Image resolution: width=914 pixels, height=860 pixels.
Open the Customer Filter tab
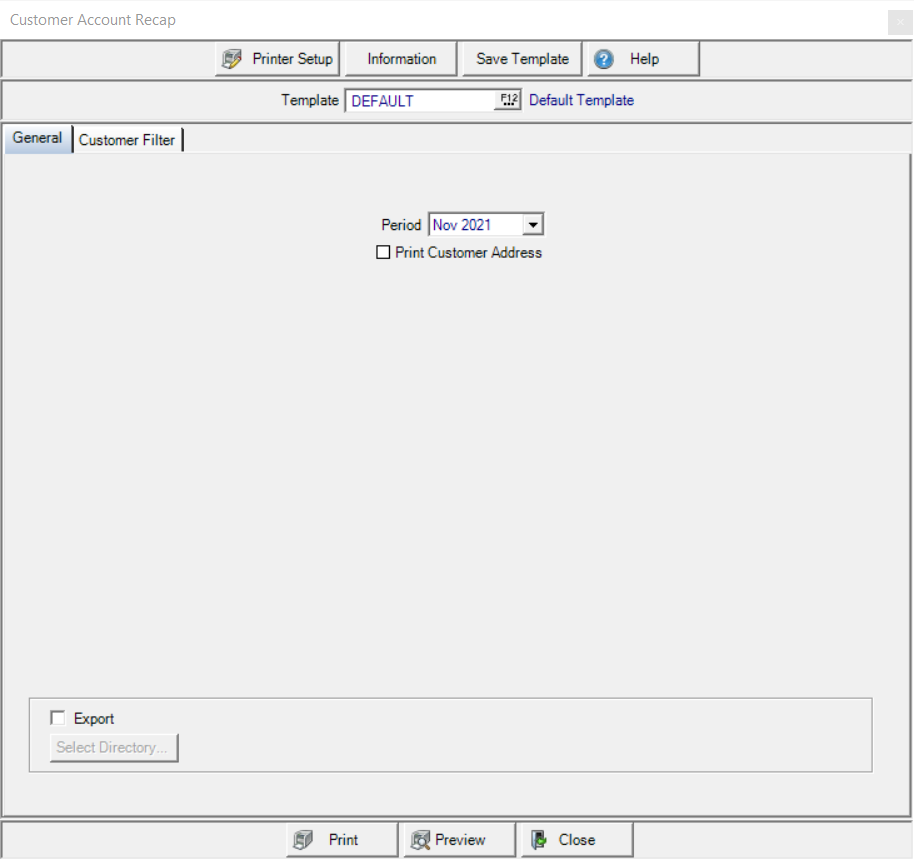point(127,140)
